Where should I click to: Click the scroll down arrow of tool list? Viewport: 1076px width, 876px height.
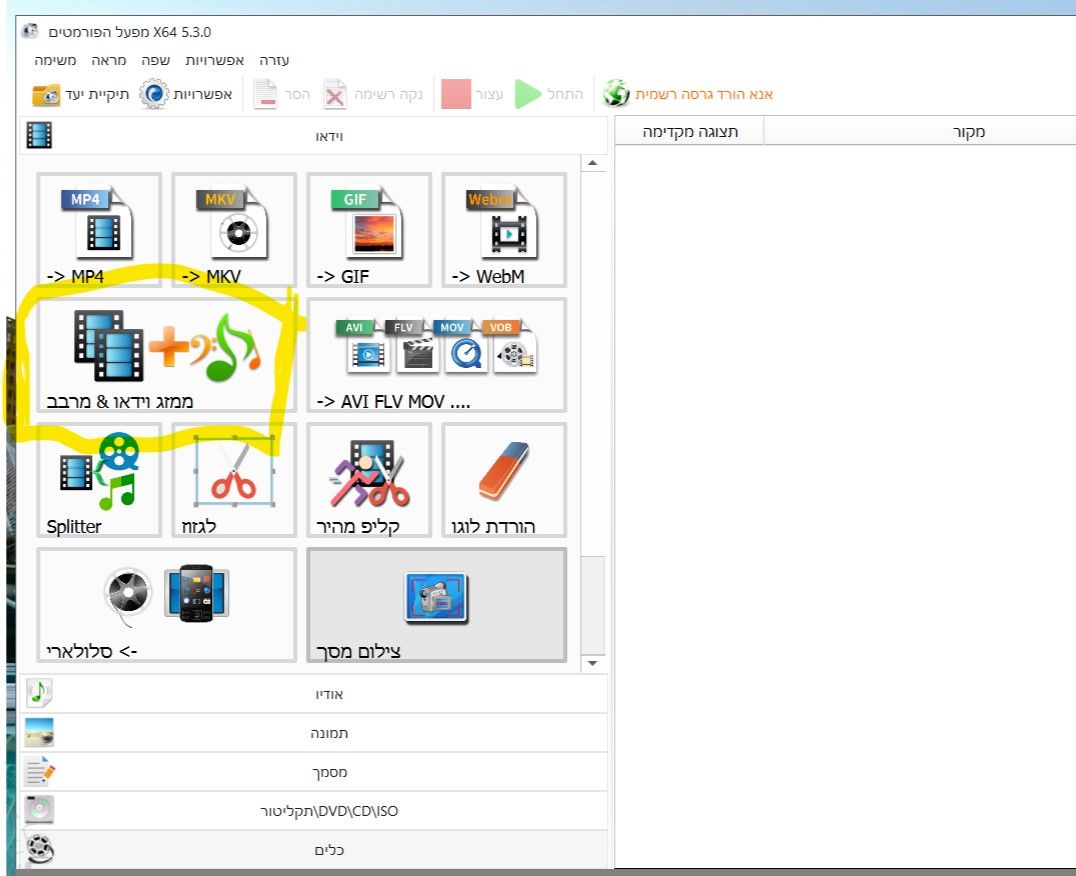[593, 663]
